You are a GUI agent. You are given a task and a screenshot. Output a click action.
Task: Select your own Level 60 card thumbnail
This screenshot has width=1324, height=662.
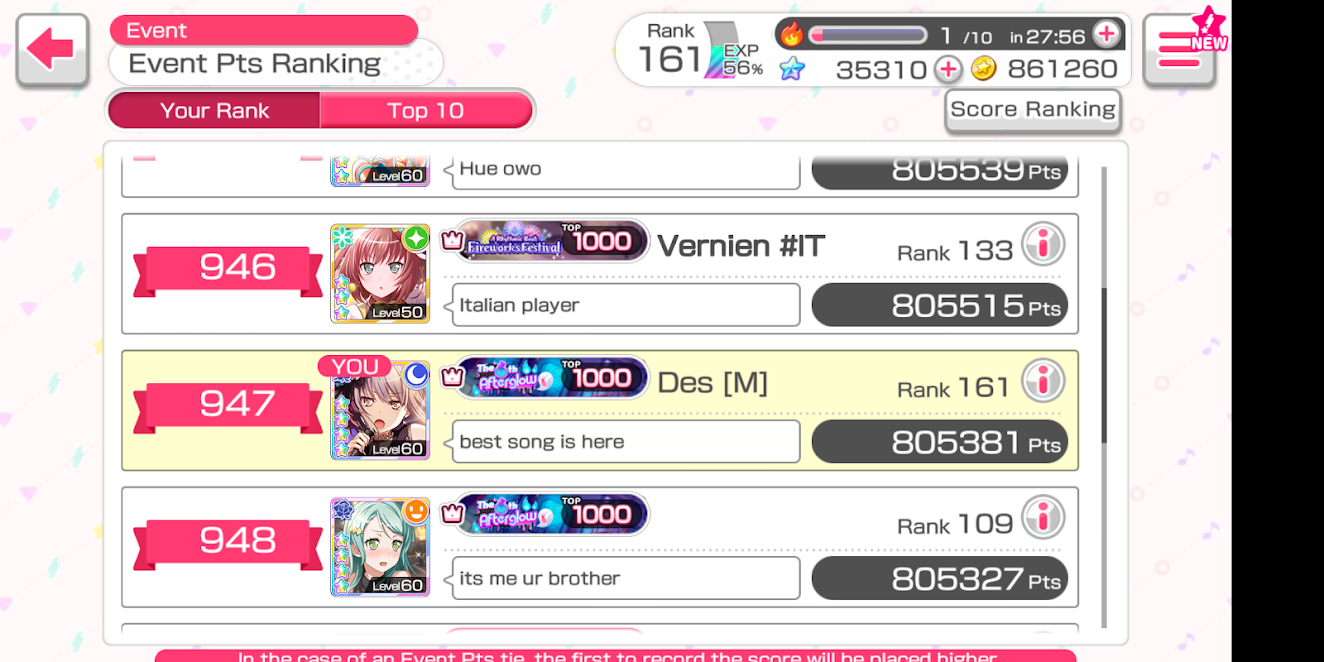[380, 410]
